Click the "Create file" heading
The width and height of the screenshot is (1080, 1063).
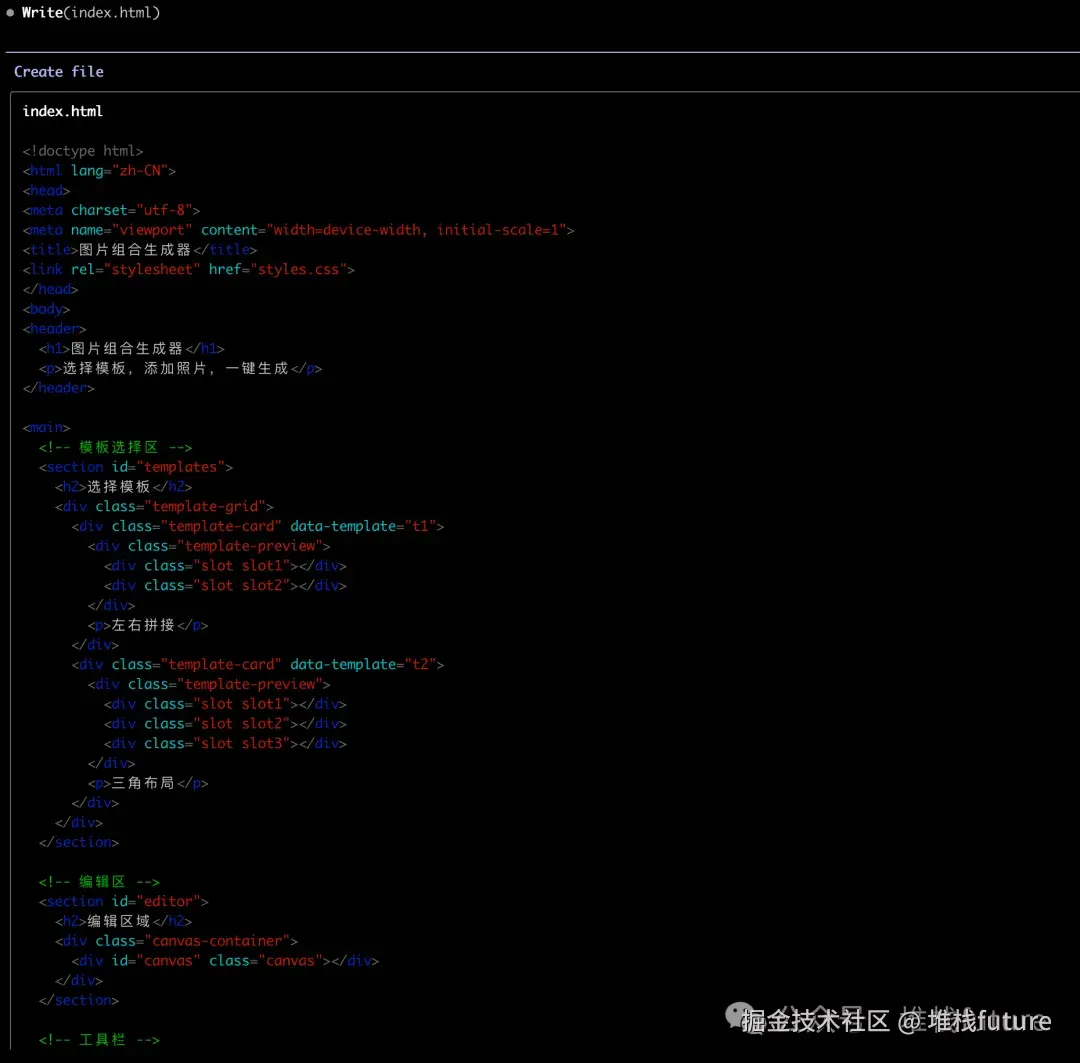click(x=59, y=72)
